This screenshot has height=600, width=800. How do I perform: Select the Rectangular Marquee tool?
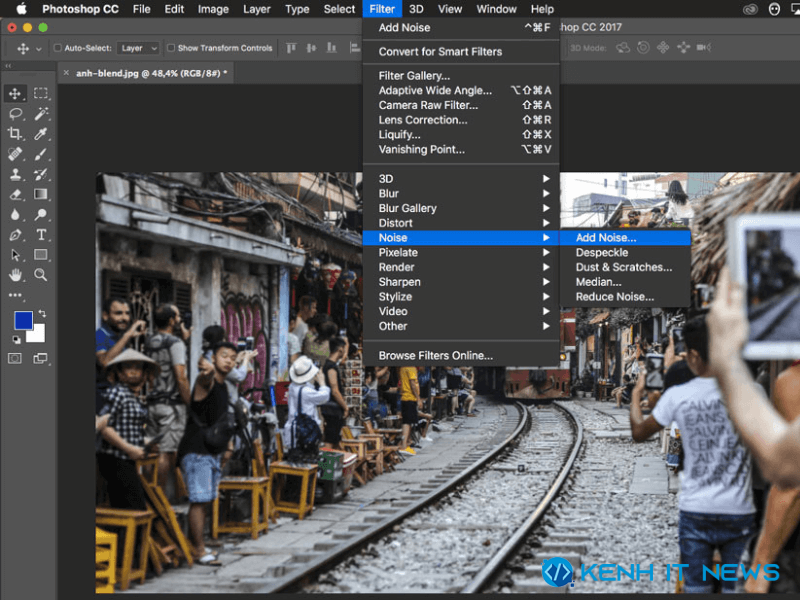coord(41,93)
